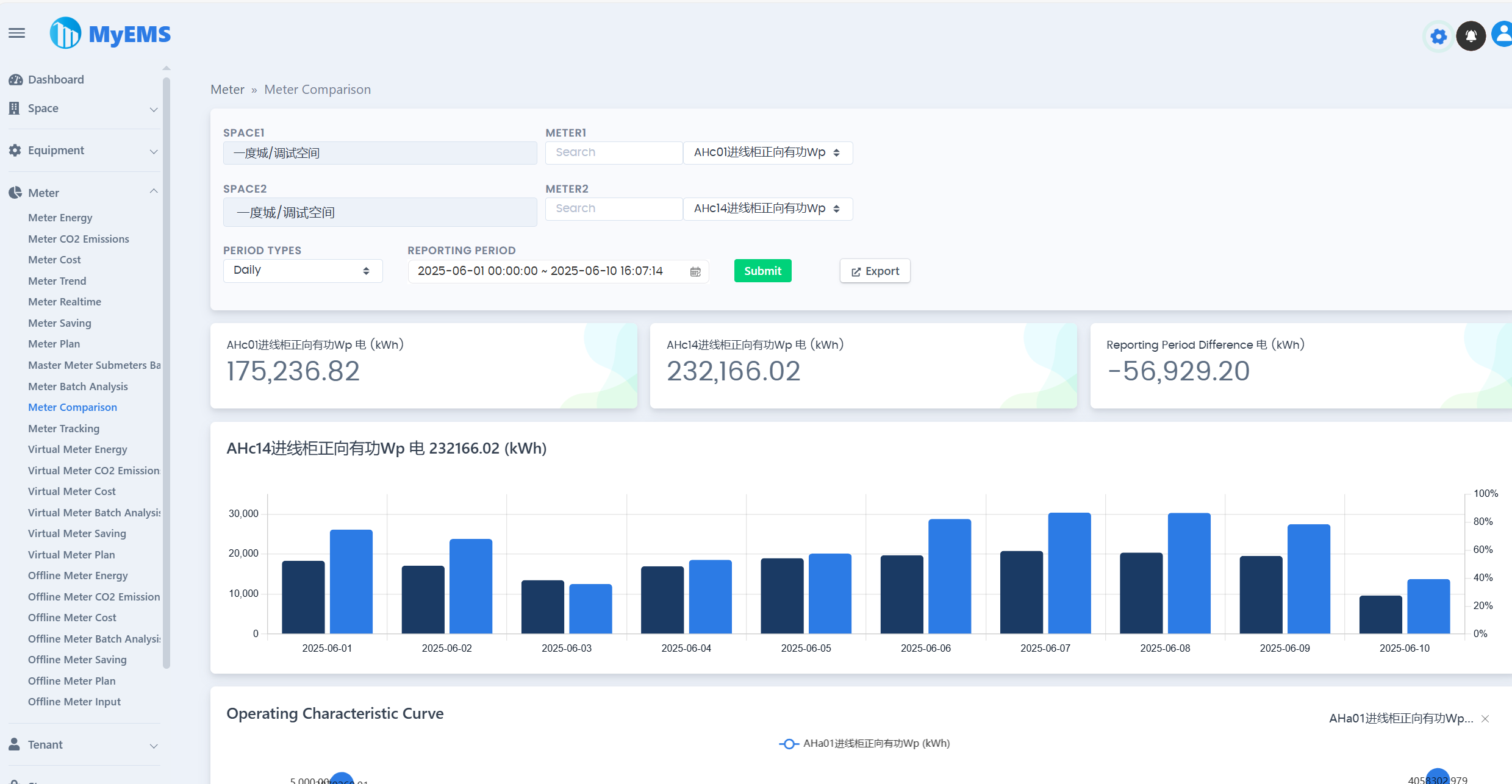
Task: Open Meter Tracking in the sidebar
Action: click(63, 429)
